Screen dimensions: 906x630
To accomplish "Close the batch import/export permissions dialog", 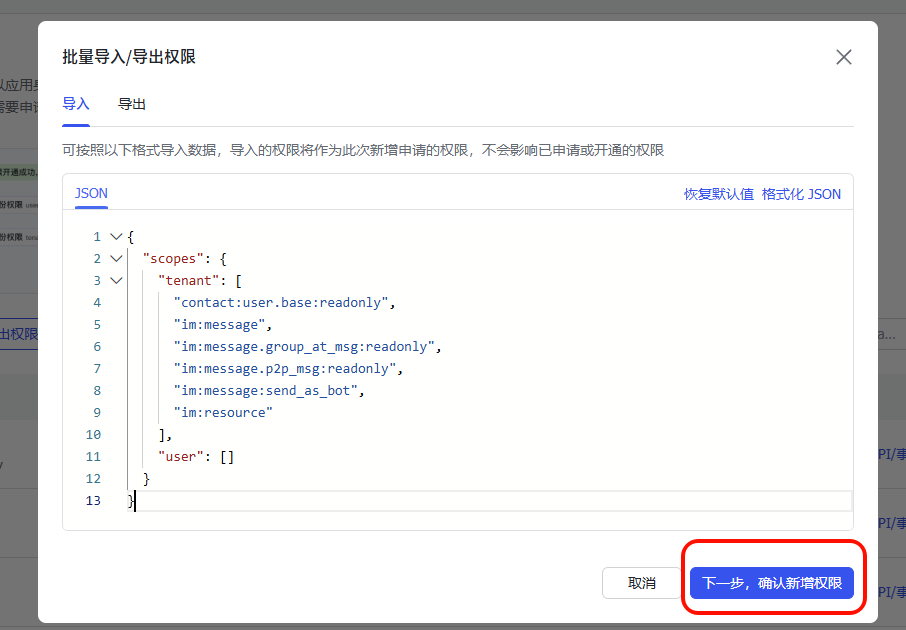I will coord(844,57).
